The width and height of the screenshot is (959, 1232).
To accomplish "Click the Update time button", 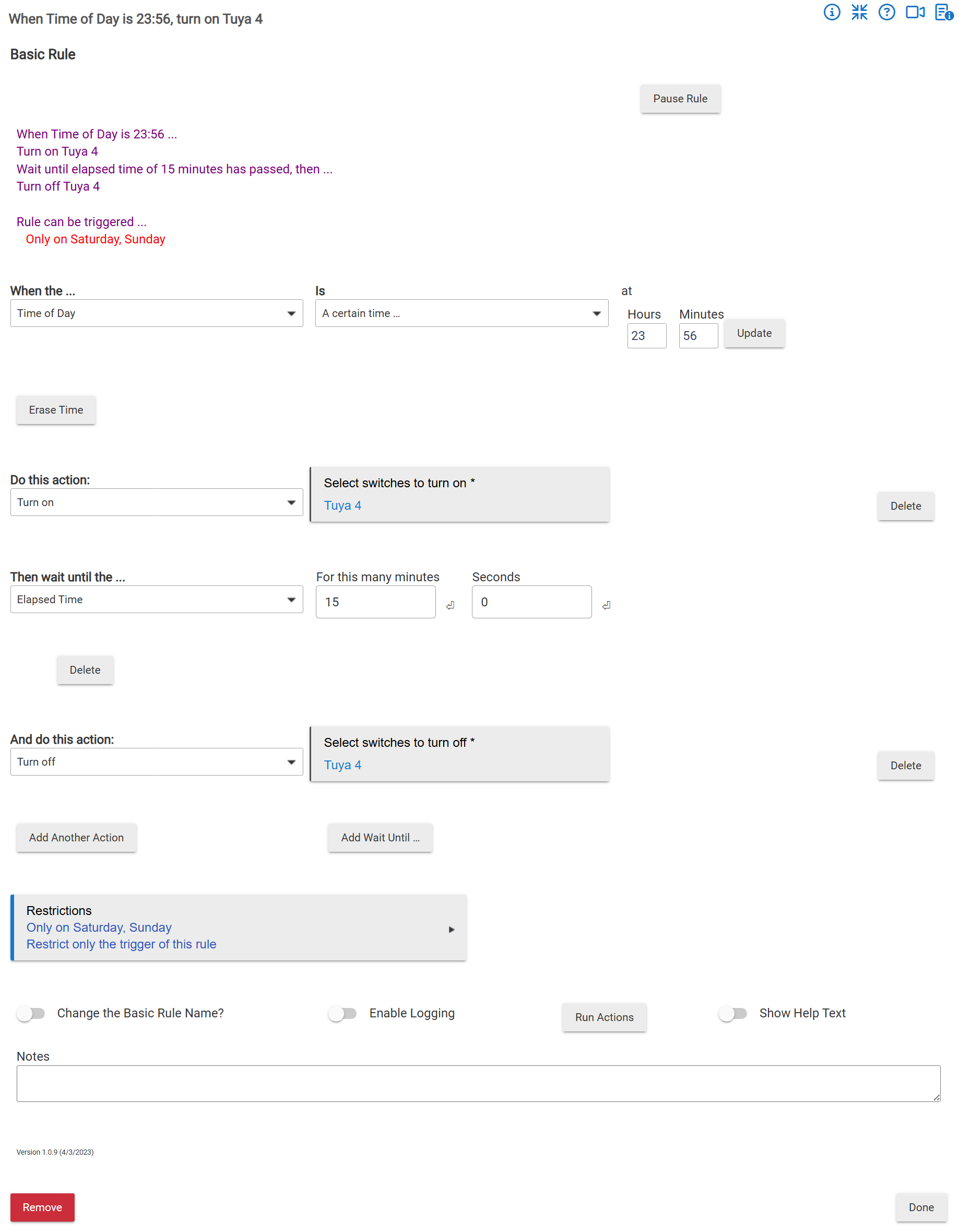I will [x=754, y=333].
